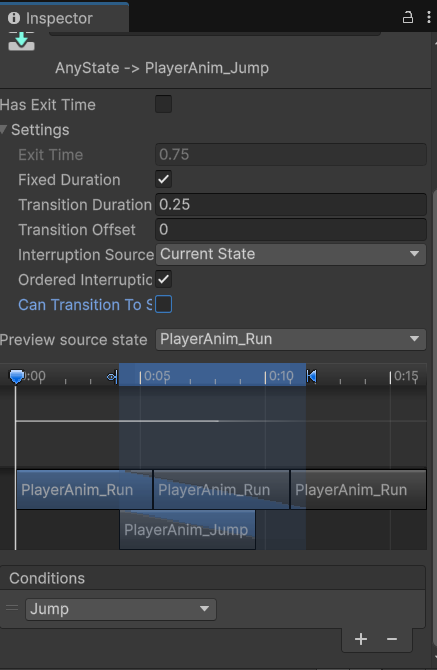The height and width of the screenshot is (670, 437).
Task: Collapse the Settings foldout
Action: coord(4,129)
